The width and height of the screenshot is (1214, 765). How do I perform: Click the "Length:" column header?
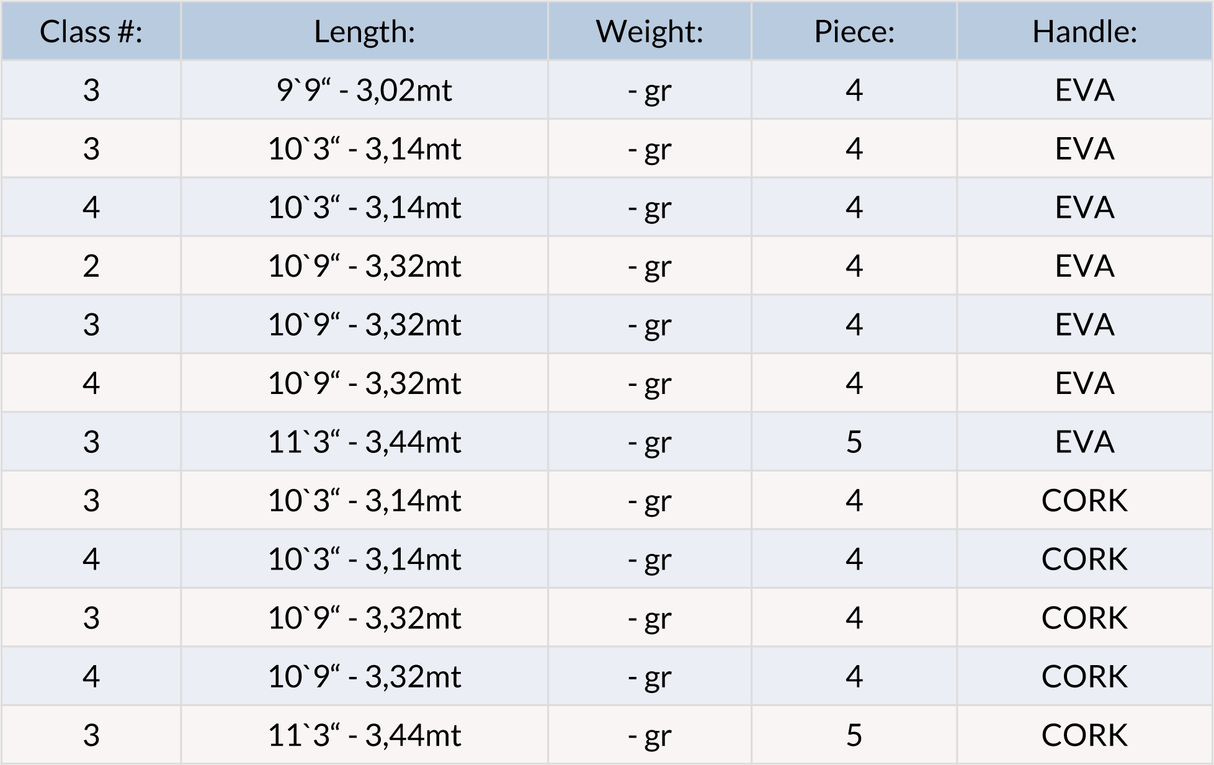(x=364, y=32)
